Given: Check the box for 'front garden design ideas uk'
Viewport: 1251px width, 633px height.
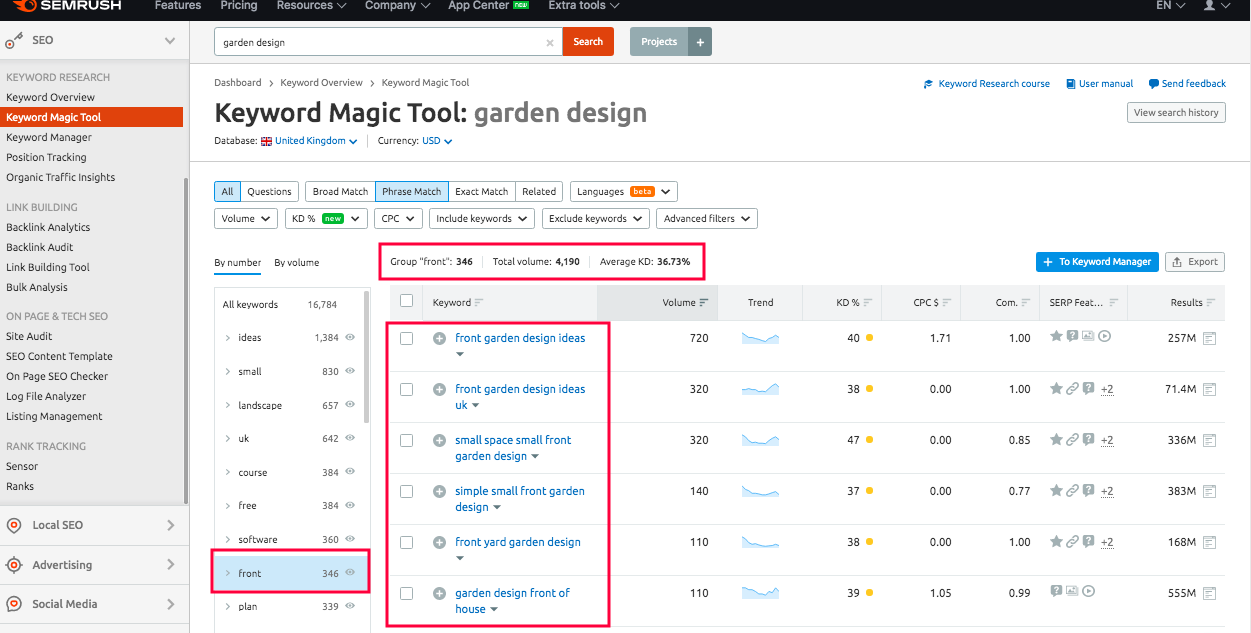Looking at the screenshot, I should pos(406,389).
